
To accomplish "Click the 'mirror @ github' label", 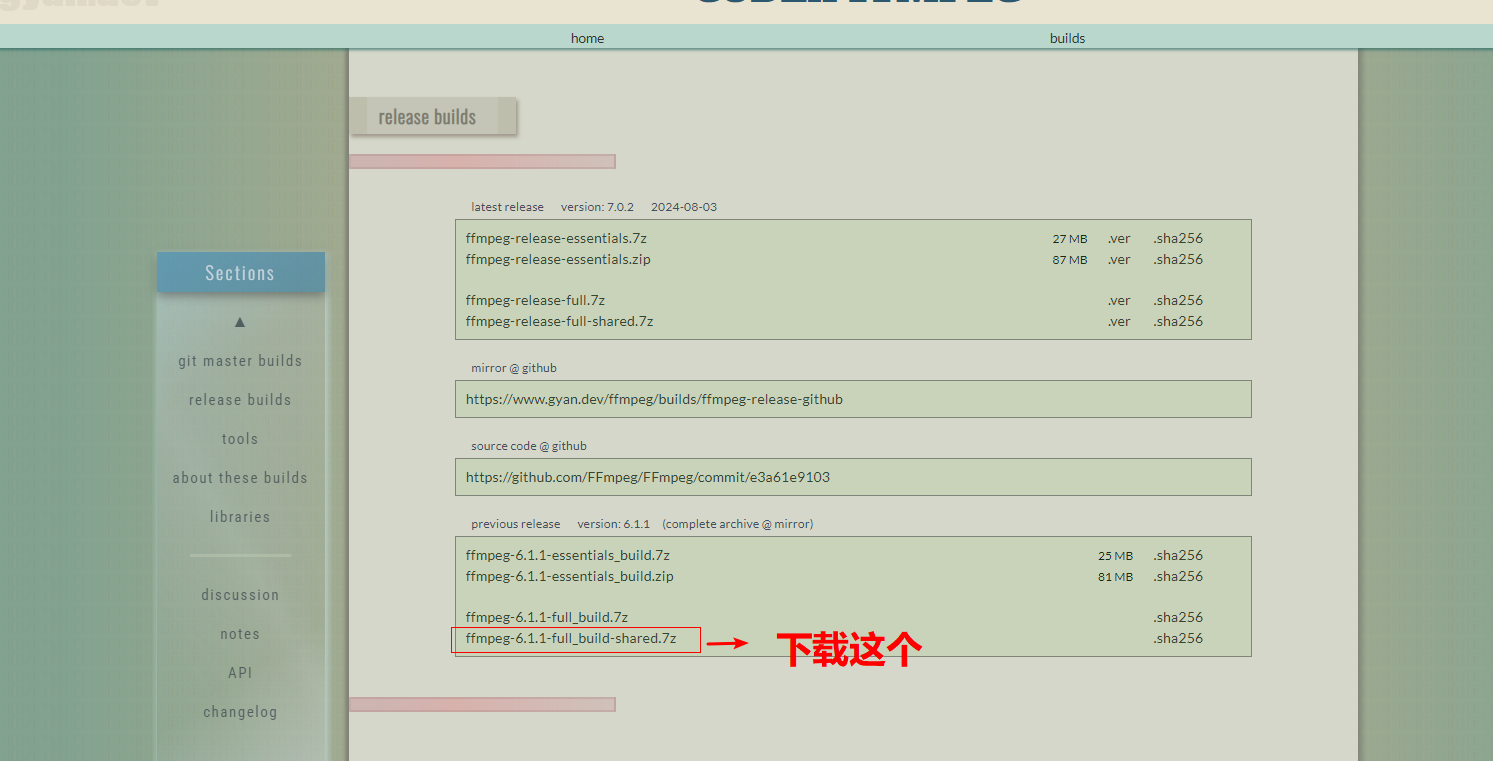I will pos(514,368).
